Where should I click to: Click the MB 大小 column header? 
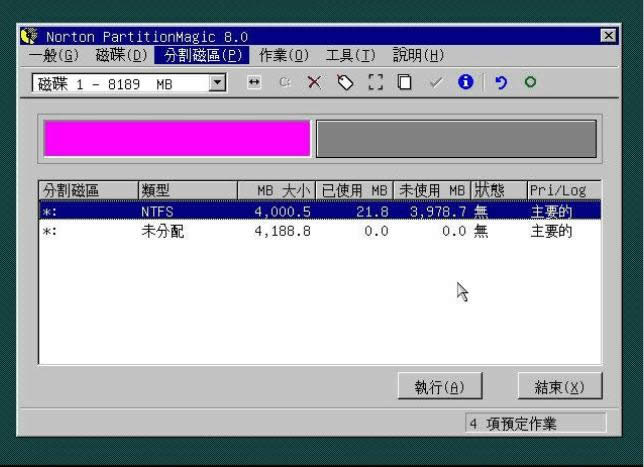(x=276, y=190)
